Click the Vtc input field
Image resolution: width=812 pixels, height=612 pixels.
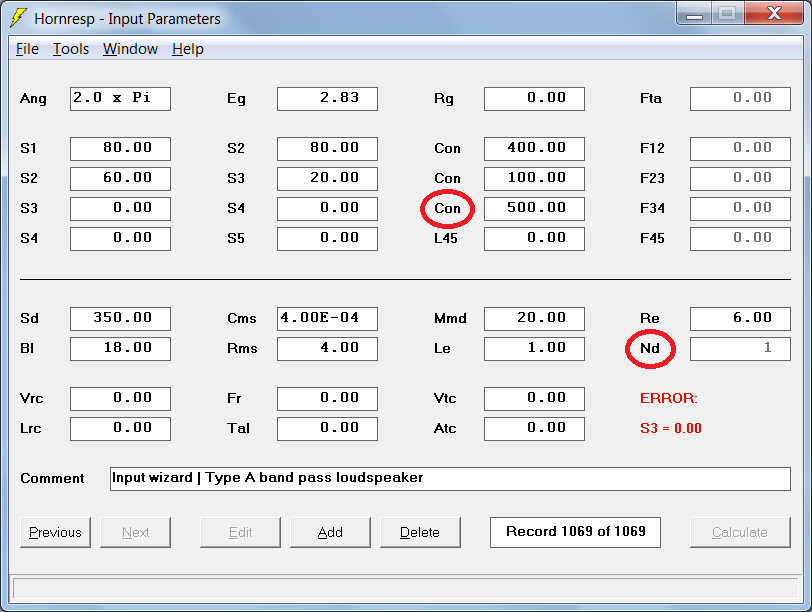click(x=534, y=399)
